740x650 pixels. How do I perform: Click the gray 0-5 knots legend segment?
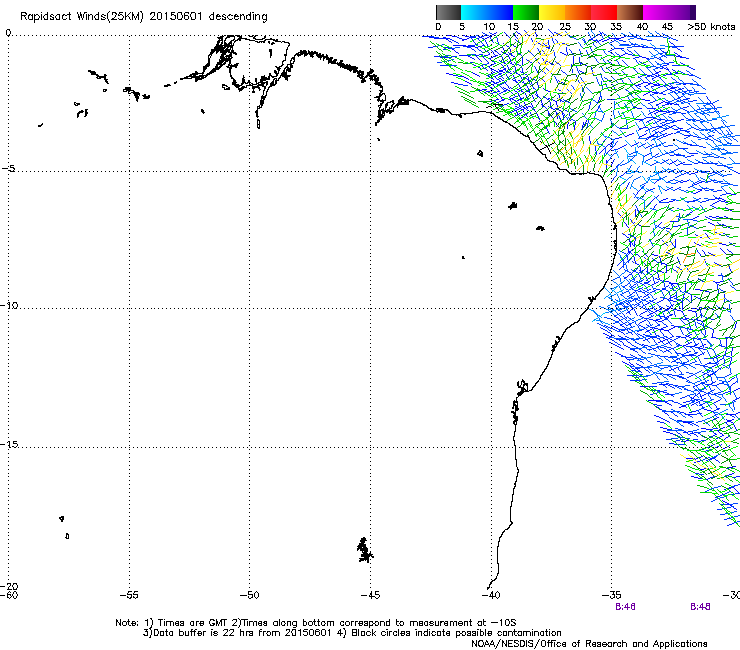[448, 12]
